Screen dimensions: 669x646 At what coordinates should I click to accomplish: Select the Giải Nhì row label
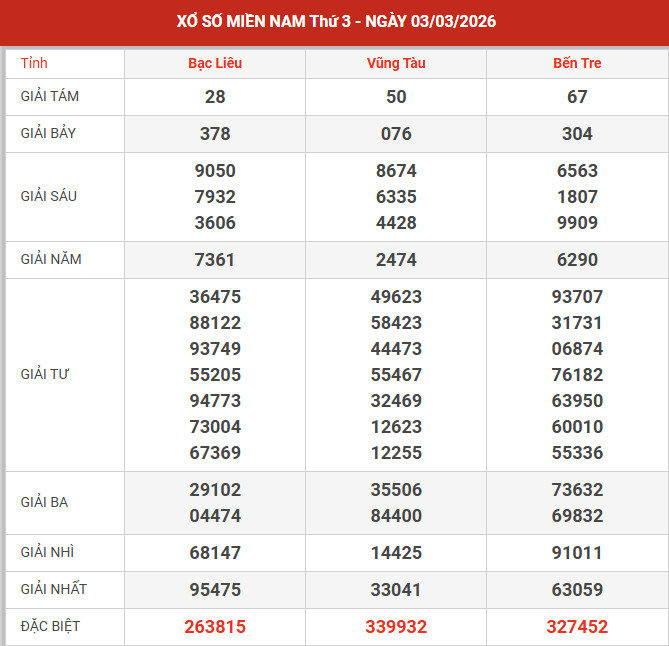pos(47,552)
